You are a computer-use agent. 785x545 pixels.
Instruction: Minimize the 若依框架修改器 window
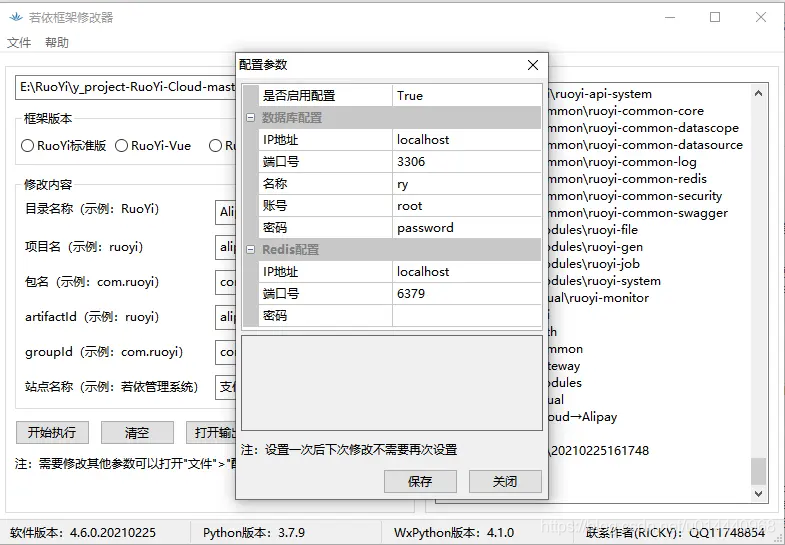click(x=670, y=18)
